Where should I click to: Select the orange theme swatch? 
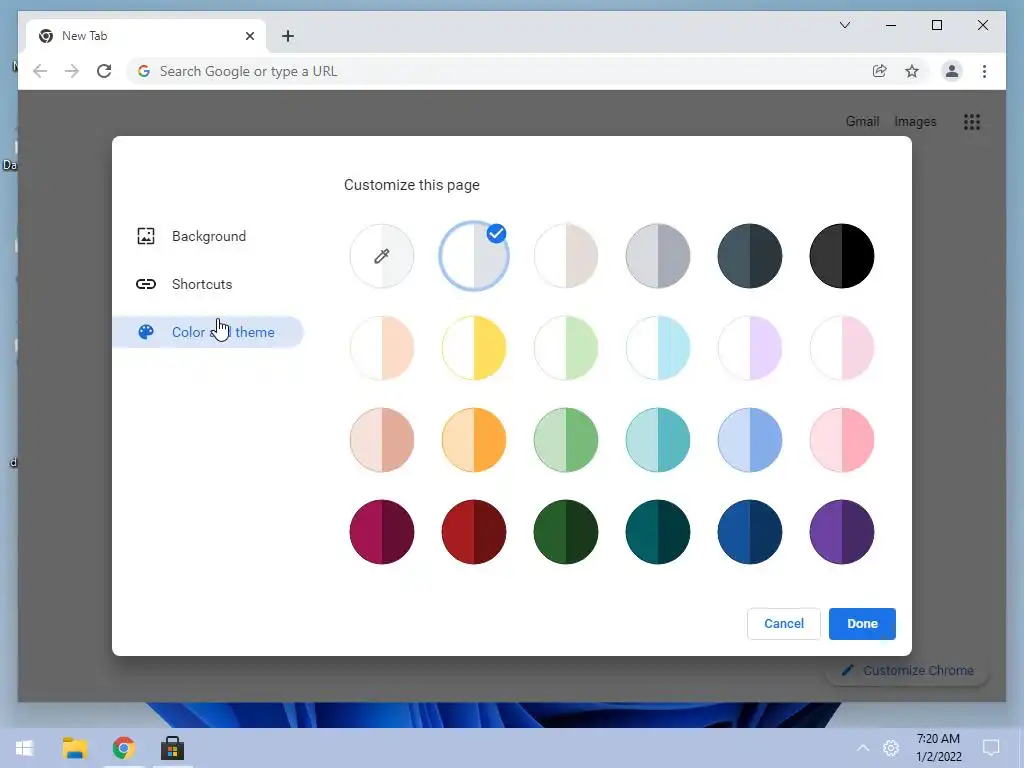click(x=473, y=440)
